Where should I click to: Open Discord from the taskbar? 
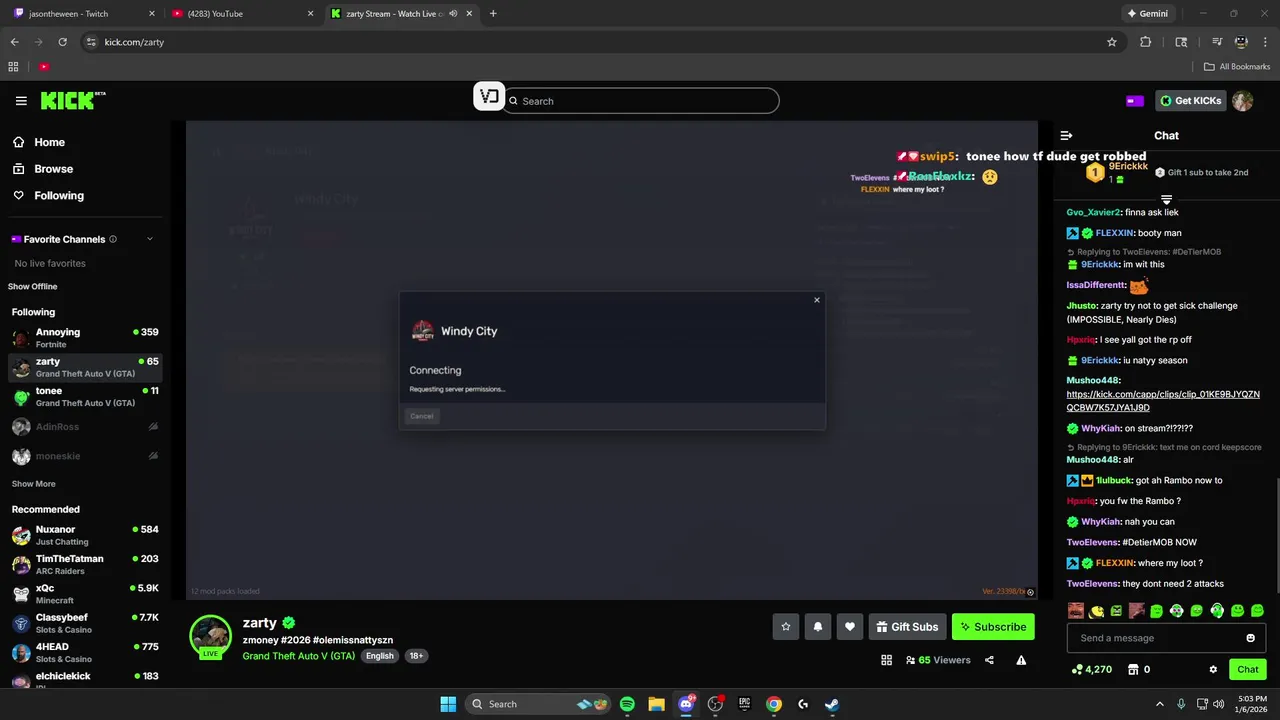[686, 704]
